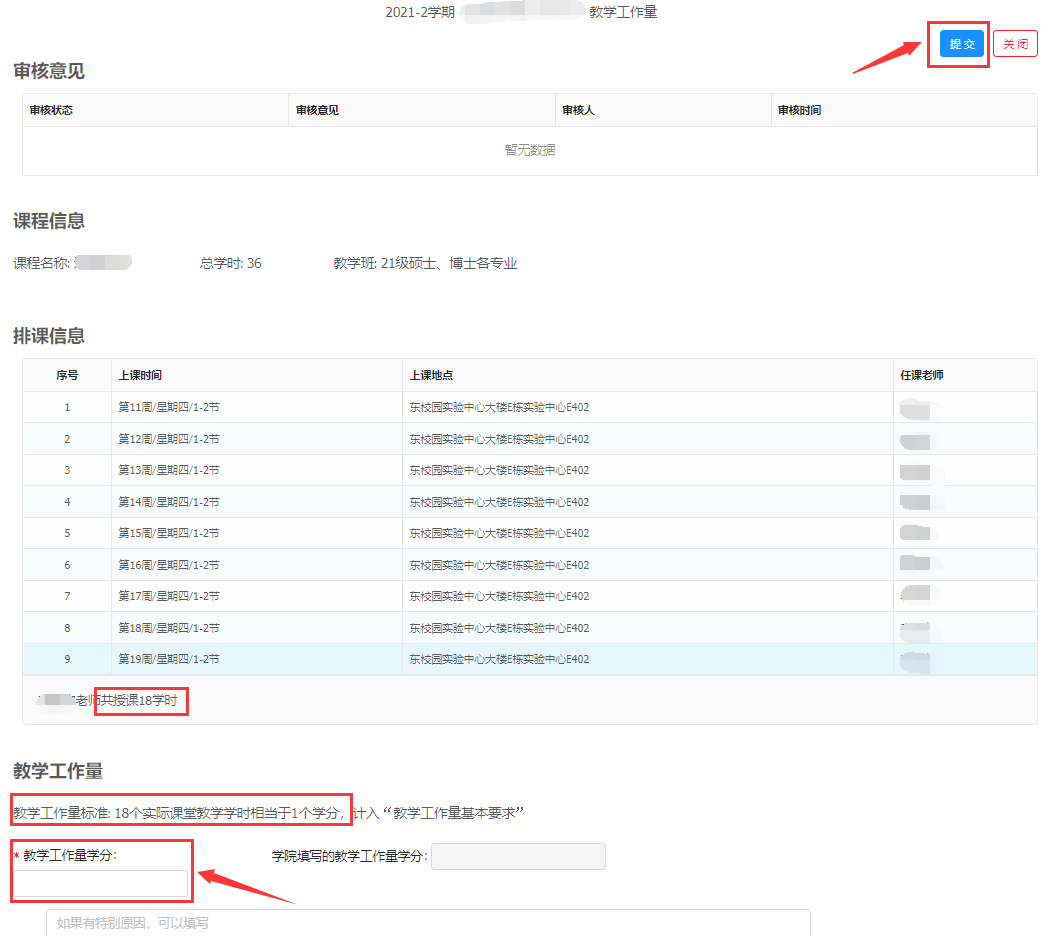The image size is (1046, 936).
Task: Click the 审核意见 column header
Action: (317, 110)
